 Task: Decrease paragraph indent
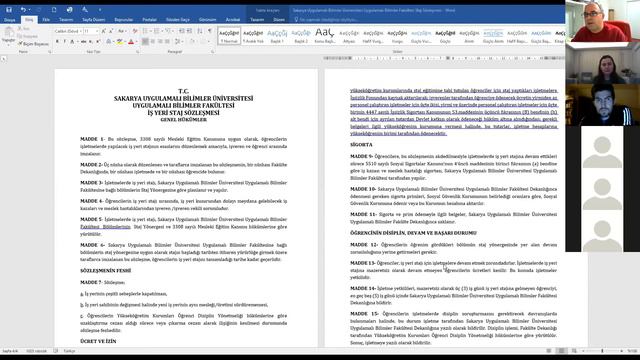coord(182,31)
